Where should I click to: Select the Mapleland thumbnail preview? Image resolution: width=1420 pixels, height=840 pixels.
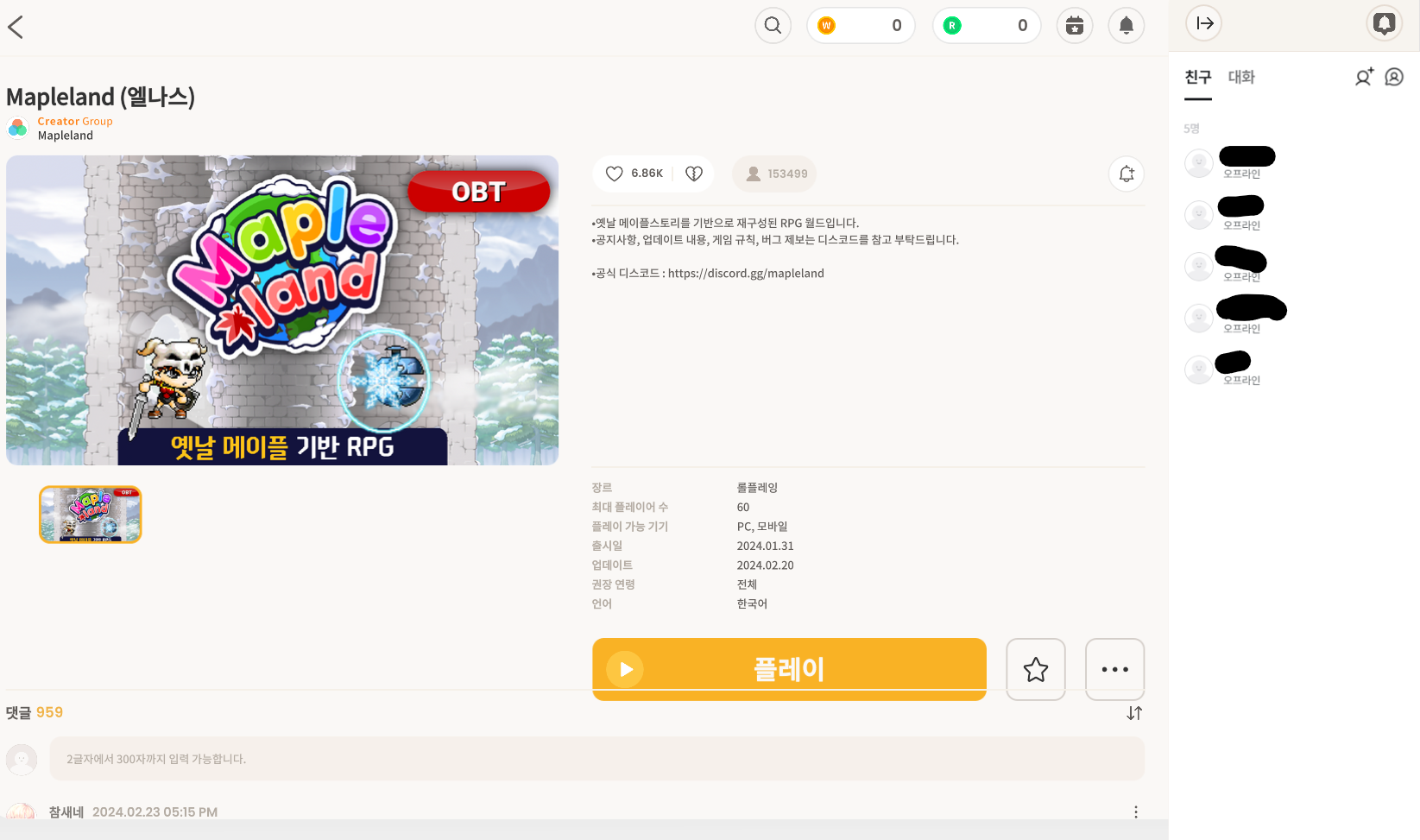pos(91,515)
